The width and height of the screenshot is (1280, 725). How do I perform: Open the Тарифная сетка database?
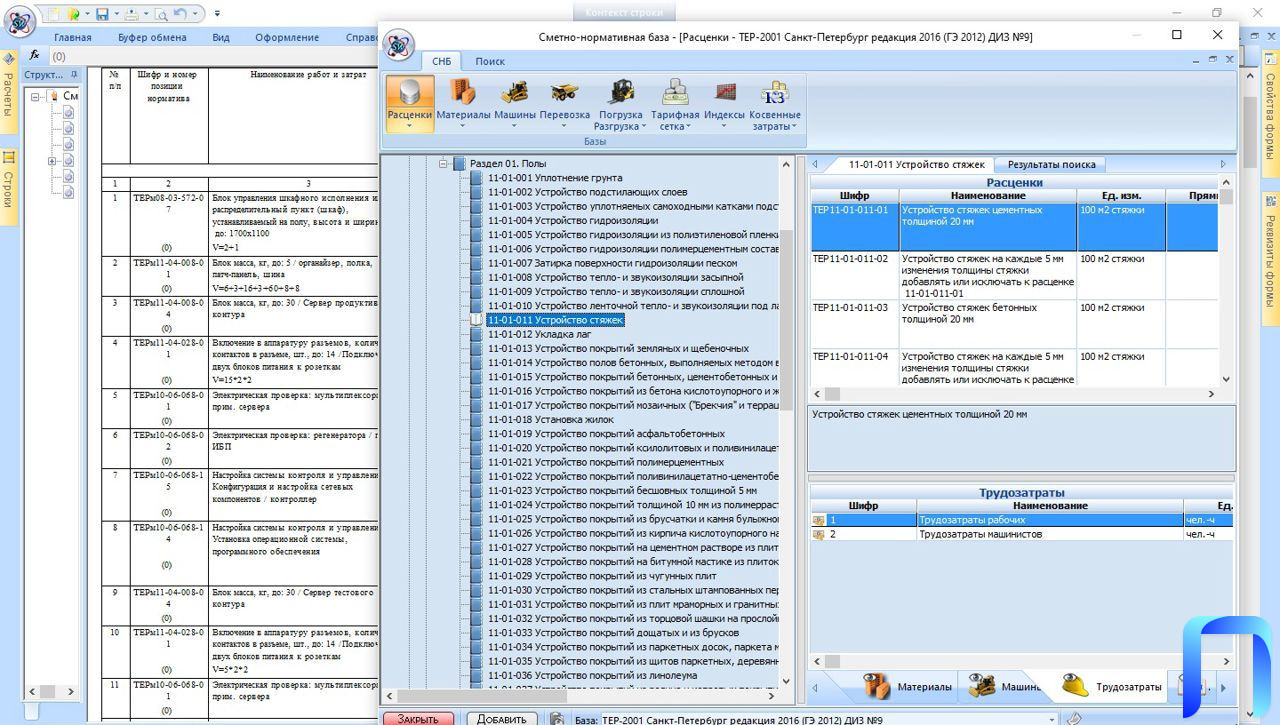(675, 101)
